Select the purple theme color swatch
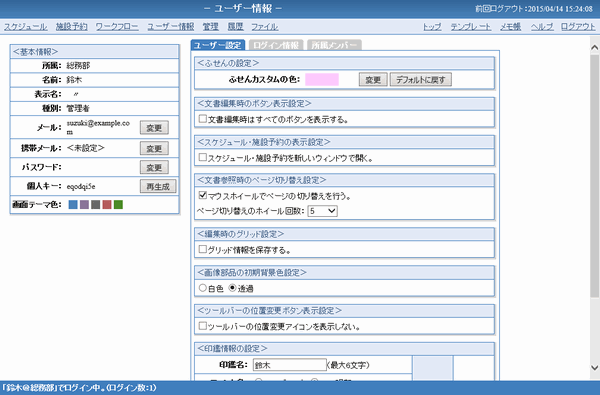 85,204
